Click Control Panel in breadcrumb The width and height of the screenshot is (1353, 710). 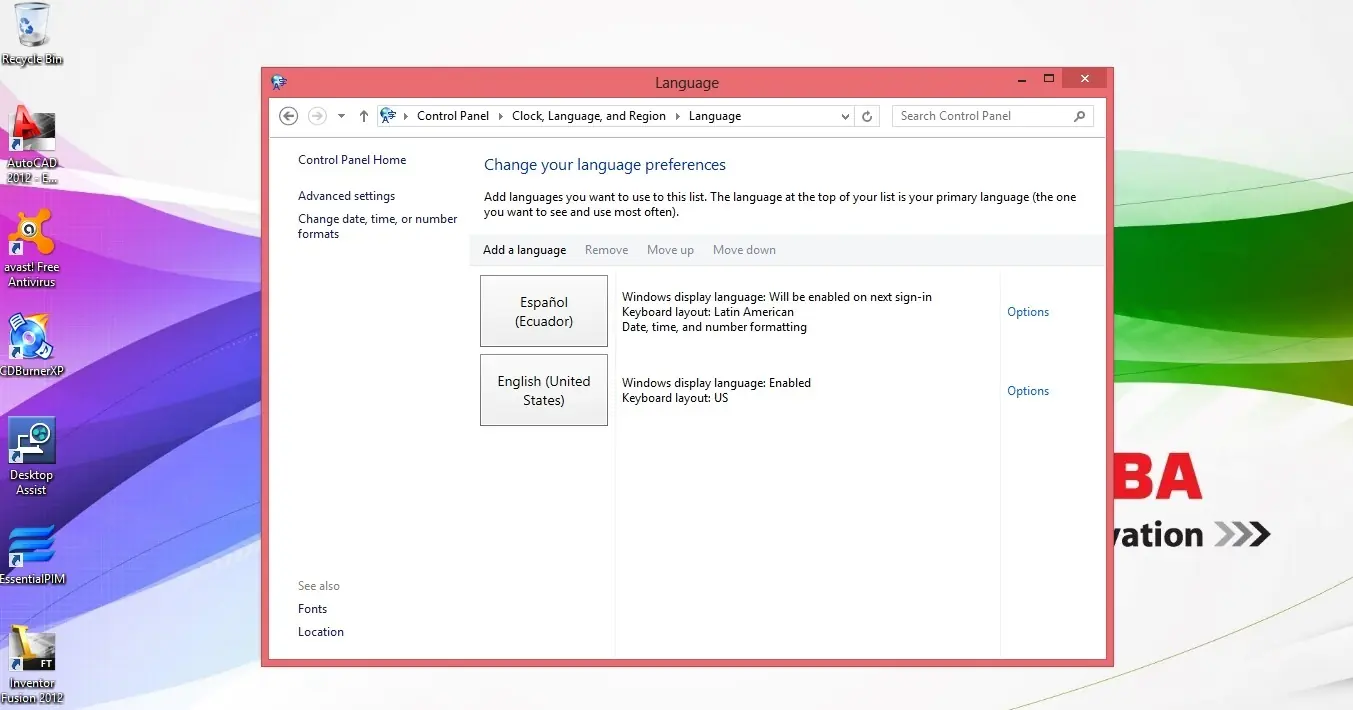point(453,116)
